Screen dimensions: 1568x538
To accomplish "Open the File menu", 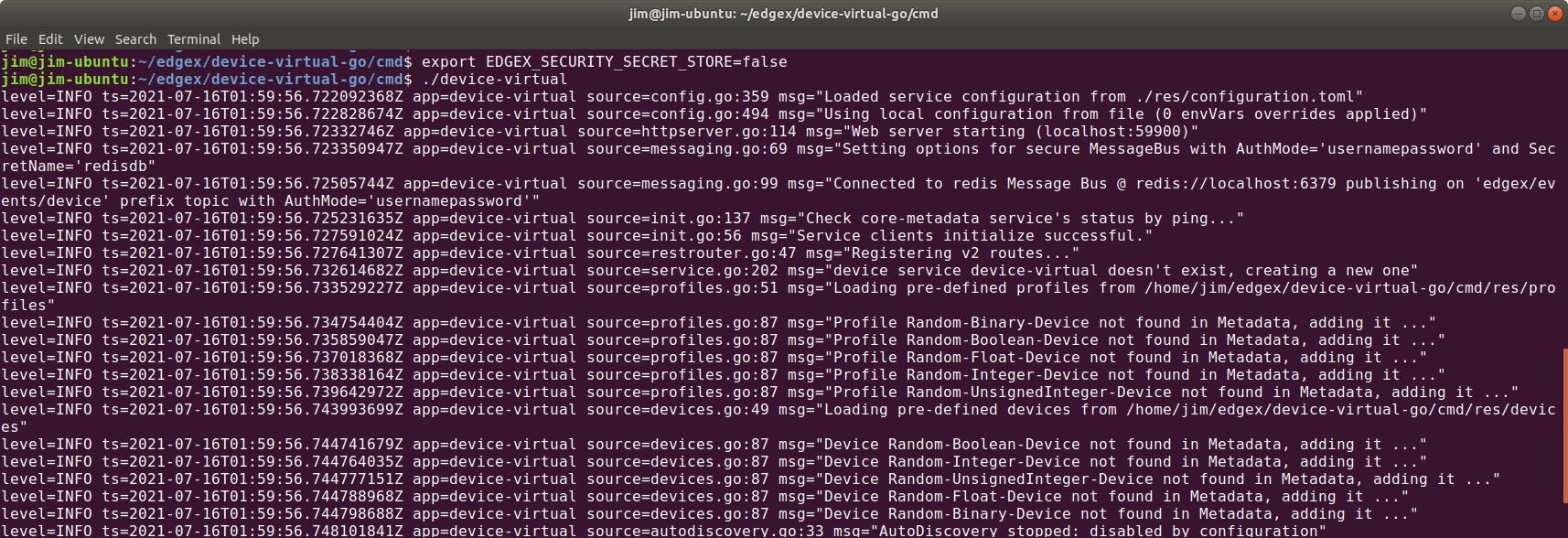I will (16, 39).
